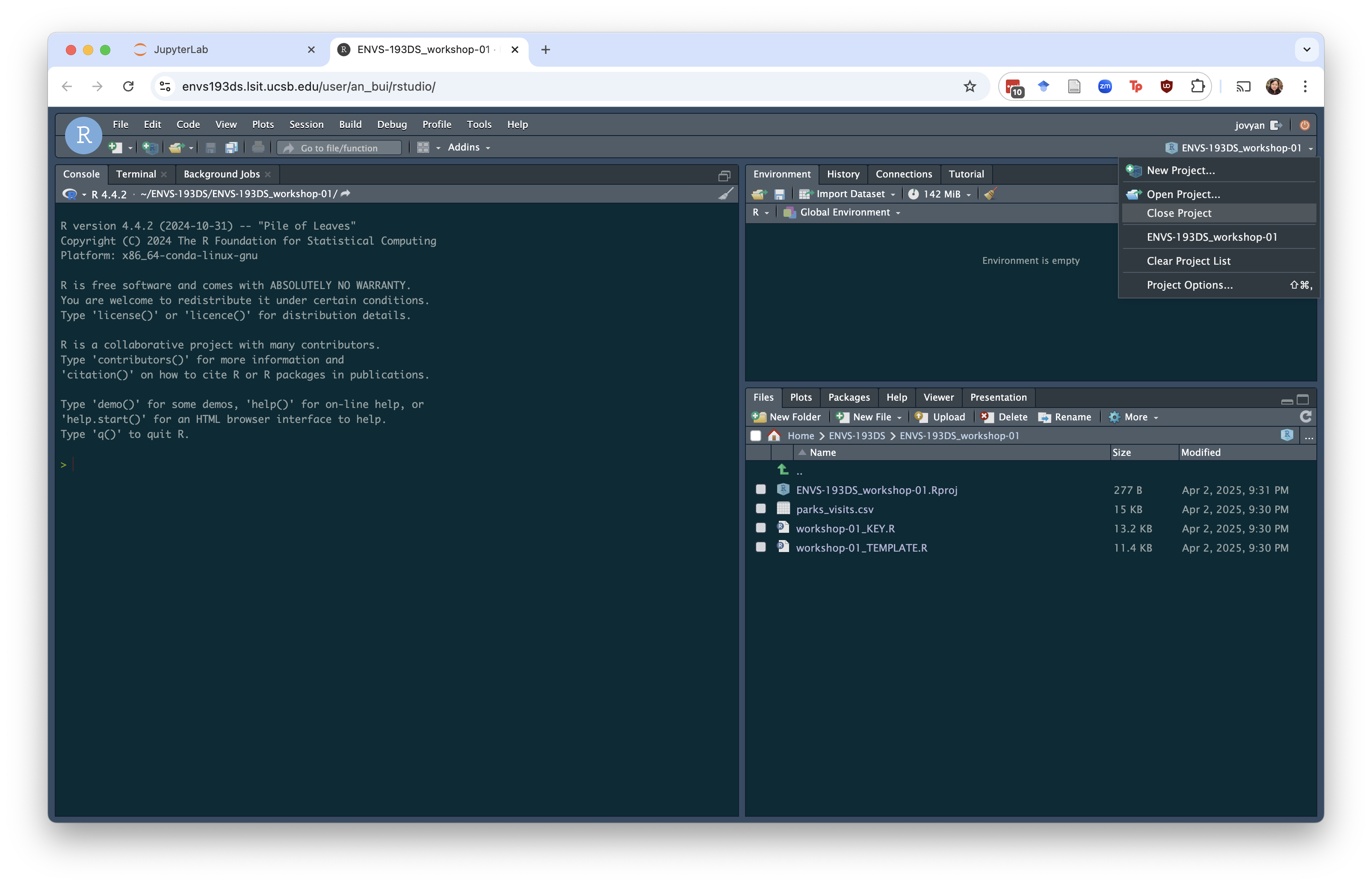The height and width of the screenshot is (886, 1372).
Task: Click the clear console broom icon
Action: (726, 193)
